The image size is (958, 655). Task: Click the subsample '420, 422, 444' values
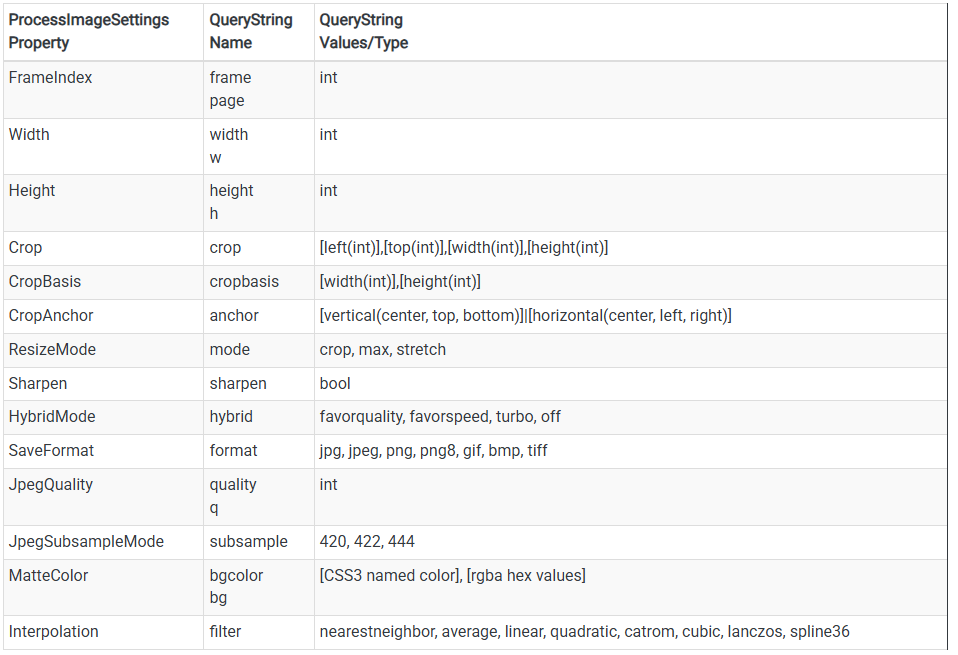coord(367,542)
